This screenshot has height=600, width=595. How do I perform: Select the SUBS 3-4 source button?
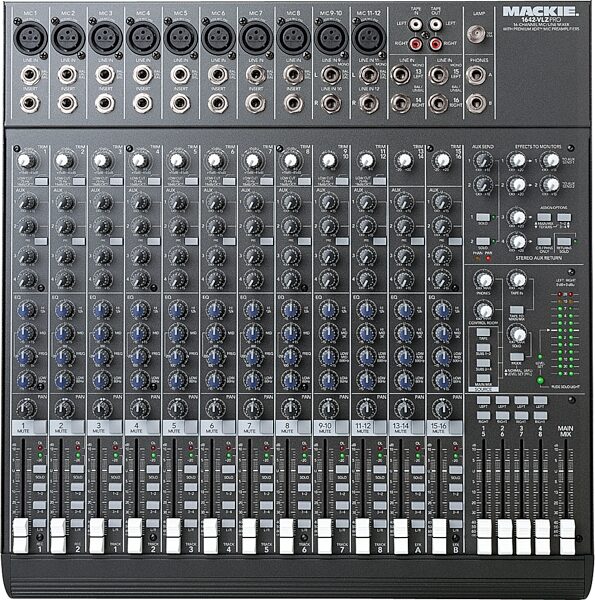click(483, 363)
